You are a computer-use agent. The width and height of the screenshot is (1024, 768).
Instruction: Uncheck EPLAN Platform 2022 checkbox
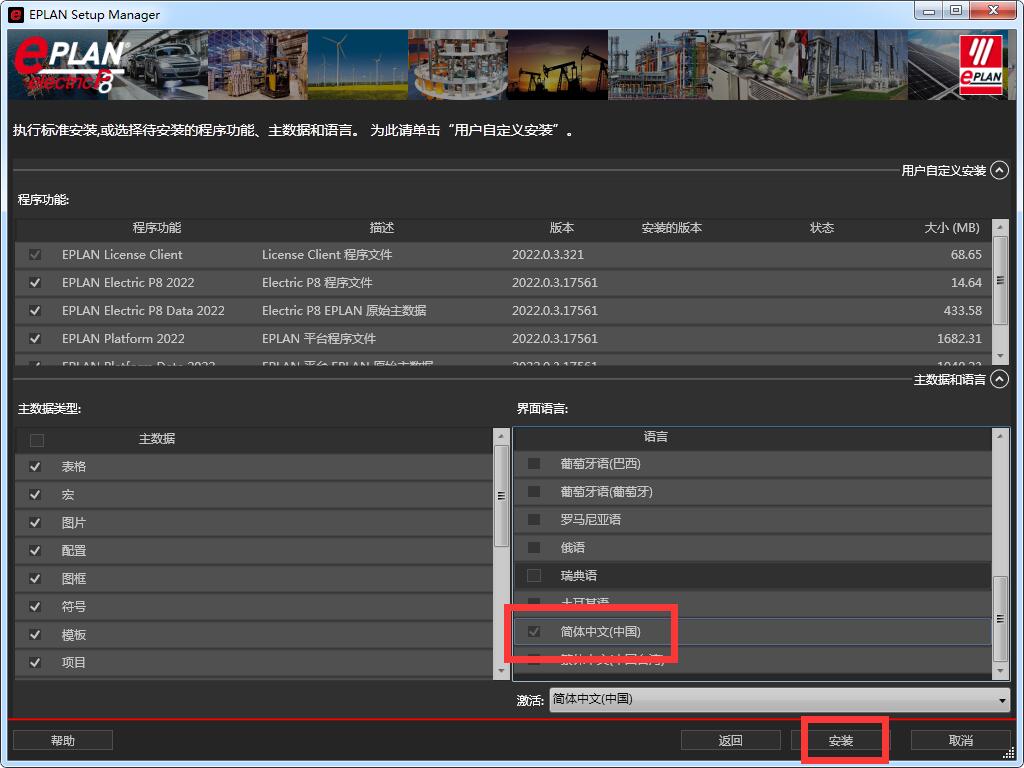[x=36, y=339]
